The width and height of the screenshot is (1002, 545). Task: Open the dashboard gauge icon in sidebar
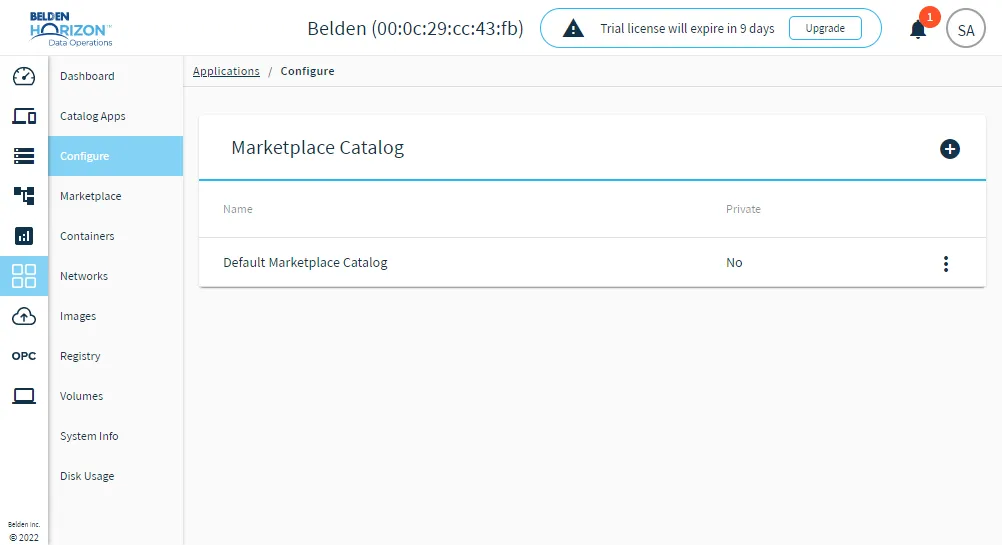tap(24, 76)
